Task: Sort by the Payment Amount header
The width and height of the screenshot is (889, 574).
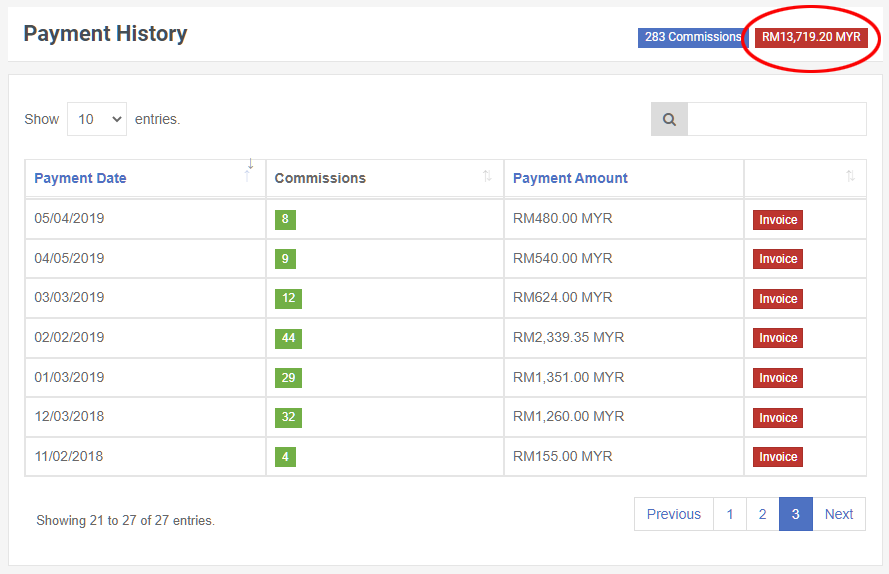Action: coord(570,178)
